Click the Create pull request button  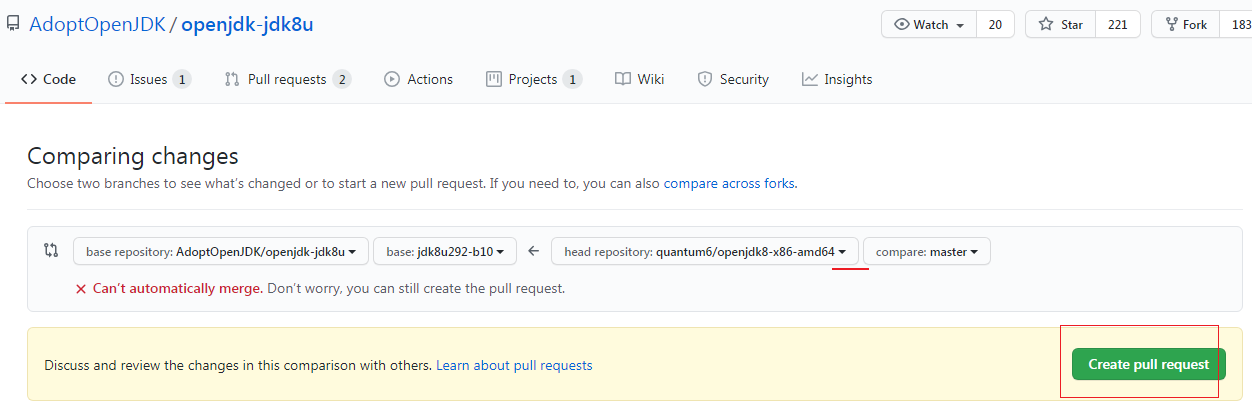[x=1149, y=365]
